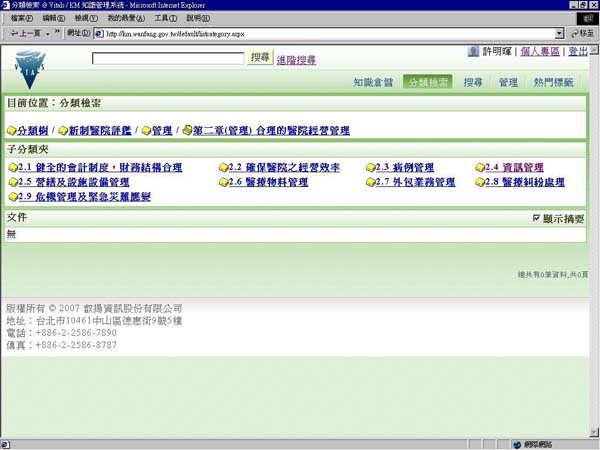
Task: Click folder icon beside 2.1 健全的會計制度
Action: click(x=12, y=168)
